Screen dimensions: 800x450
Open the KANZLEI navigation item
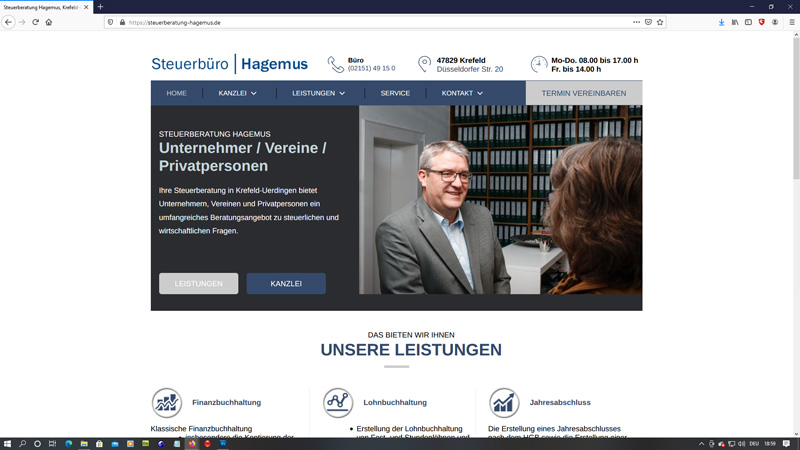233,93
